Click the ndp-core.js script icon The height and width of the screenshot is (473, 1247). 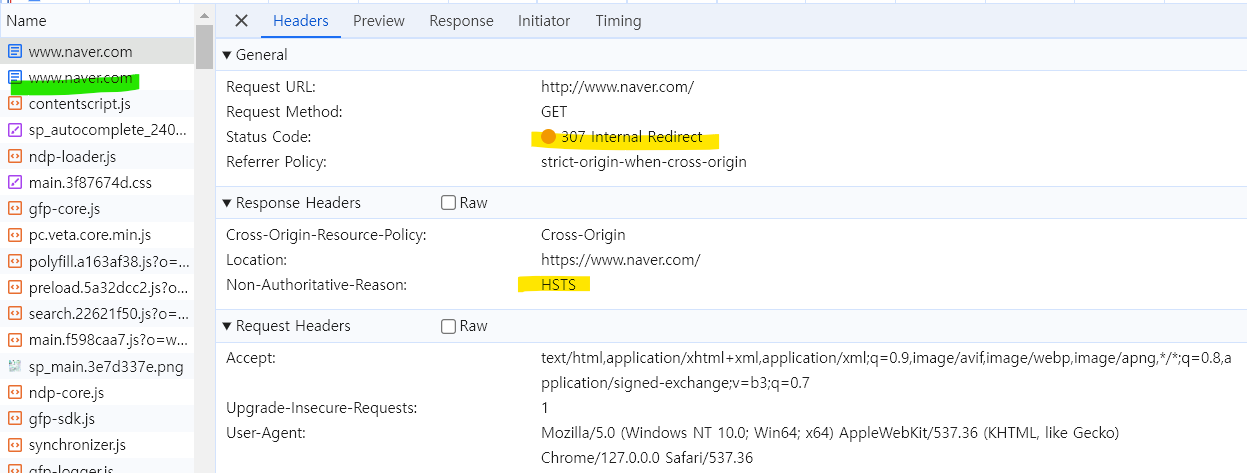(15, 393)
